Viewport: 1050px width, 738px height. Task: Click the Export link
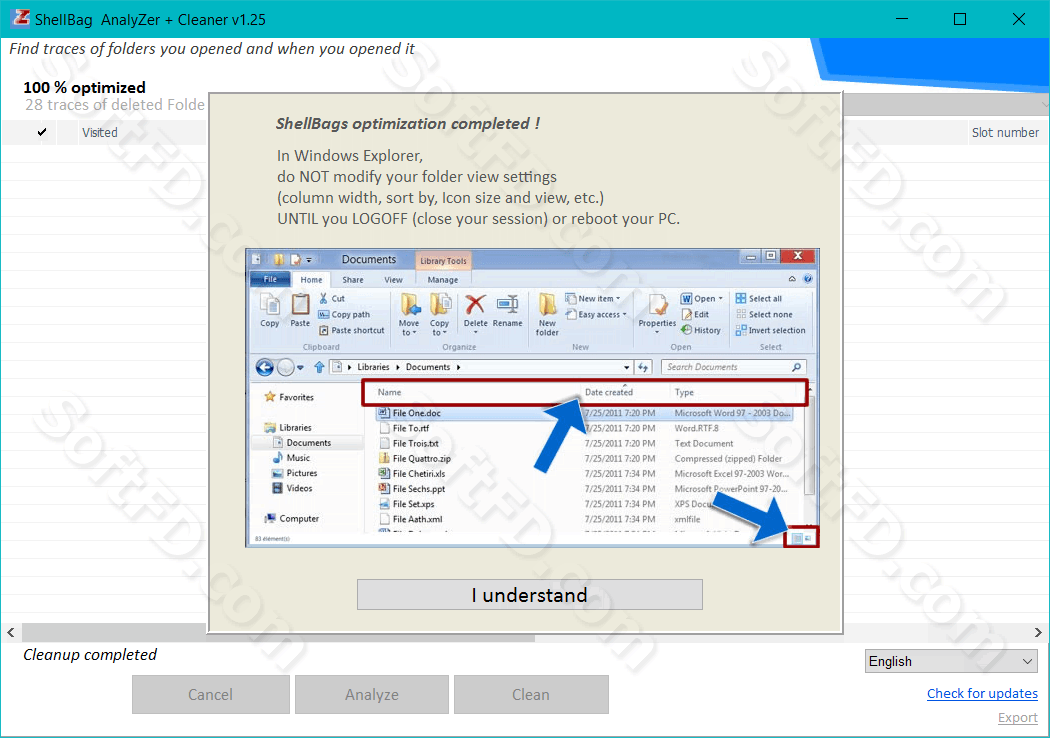(1017, 717)
